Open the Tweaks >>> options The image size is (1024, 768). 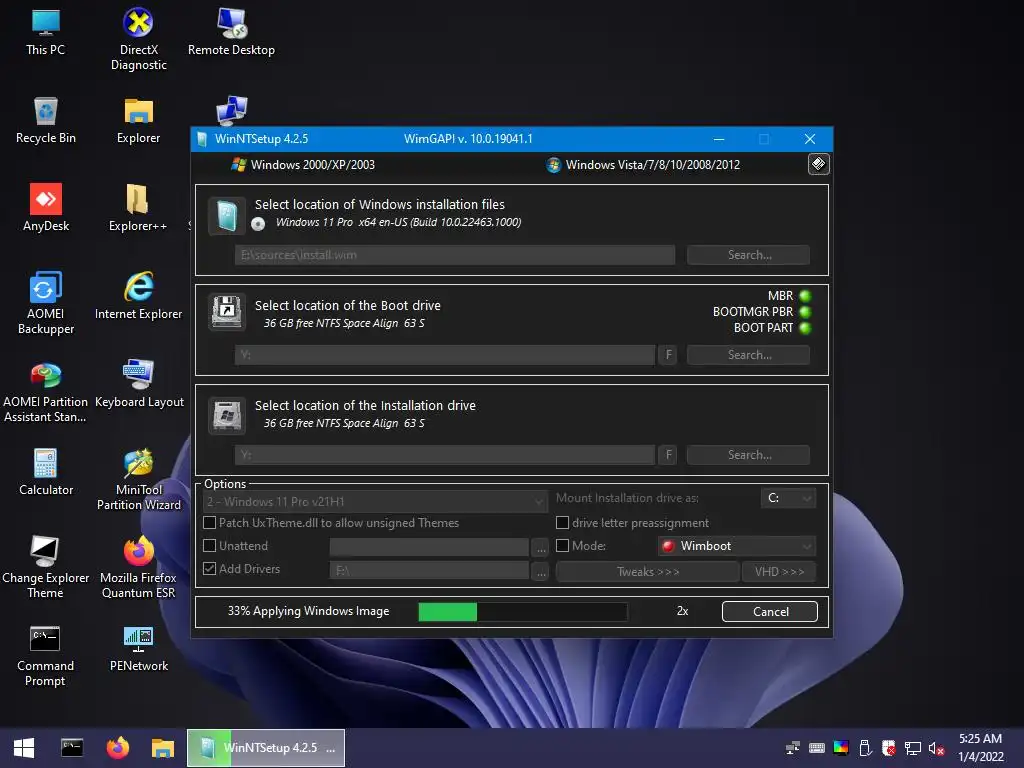(648, 571)
